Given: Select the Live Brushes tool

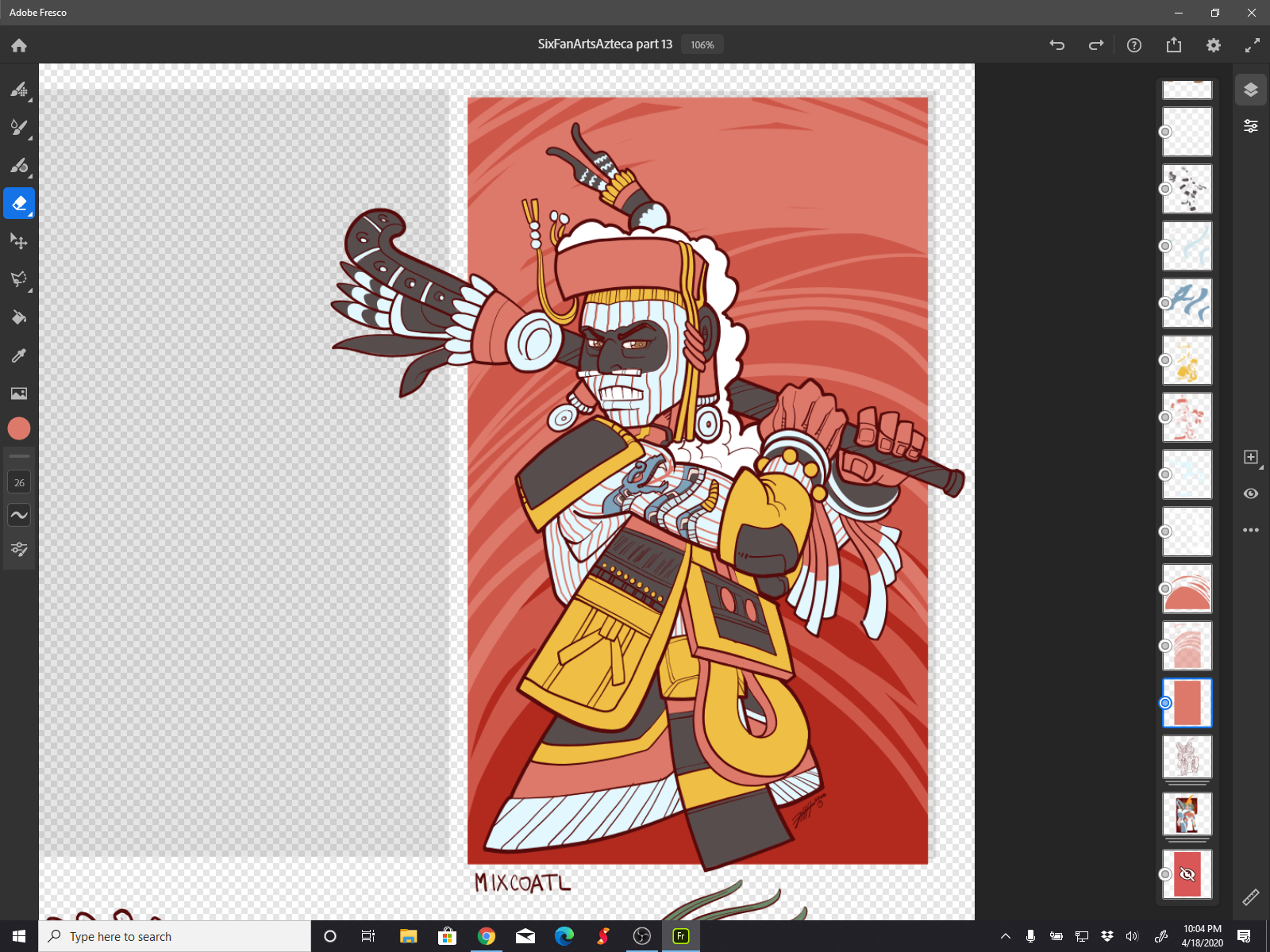Looking at the screenshot, I should (19, 127).
